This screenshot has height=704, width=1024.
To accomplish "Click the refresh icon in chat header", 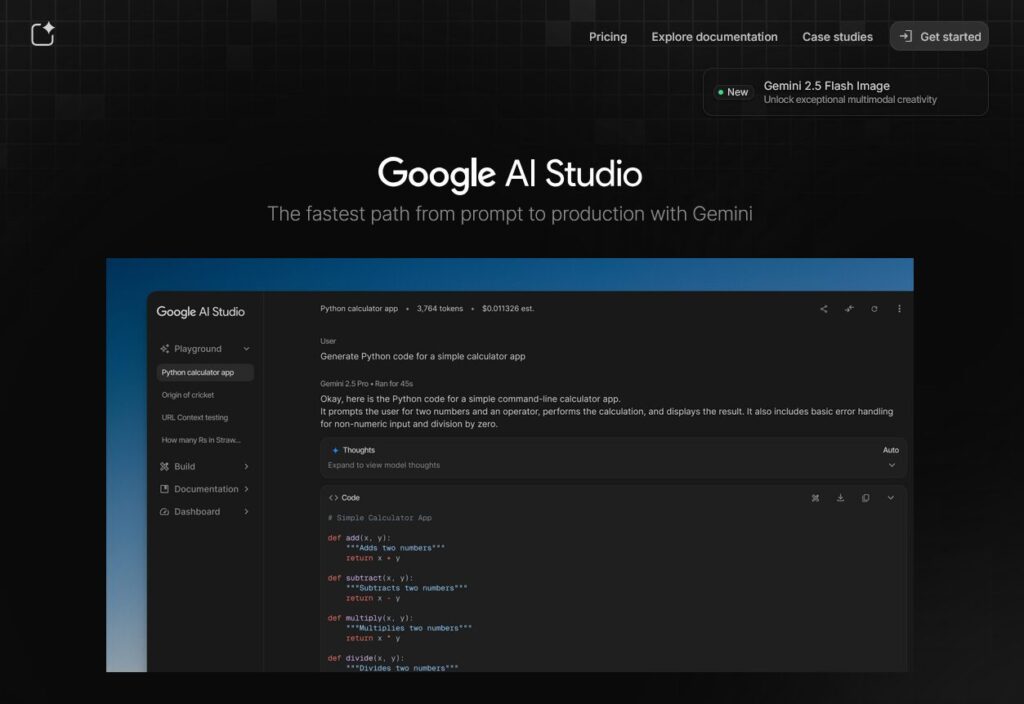I will (874, 309).
